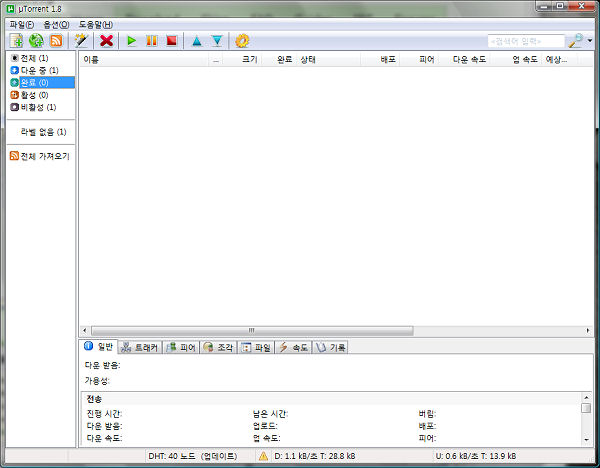Click the red X Remove torrent icon
Screen dimensions: 600x468
(x=106, y=41)
